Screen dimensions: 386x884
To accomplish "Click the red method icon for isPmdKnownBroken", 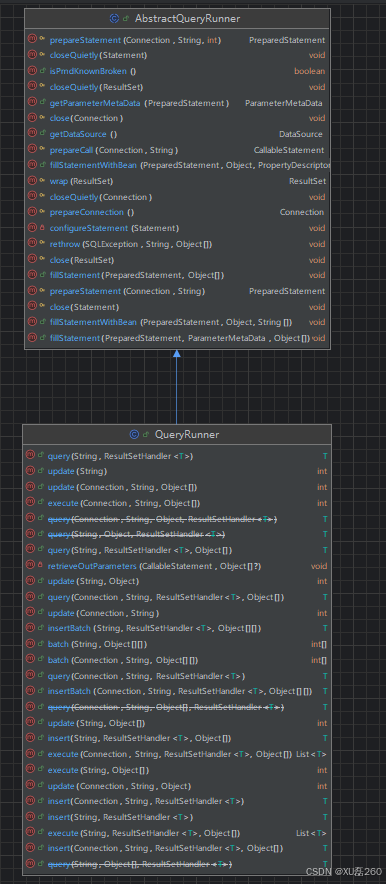I will [x=32, y=71].
